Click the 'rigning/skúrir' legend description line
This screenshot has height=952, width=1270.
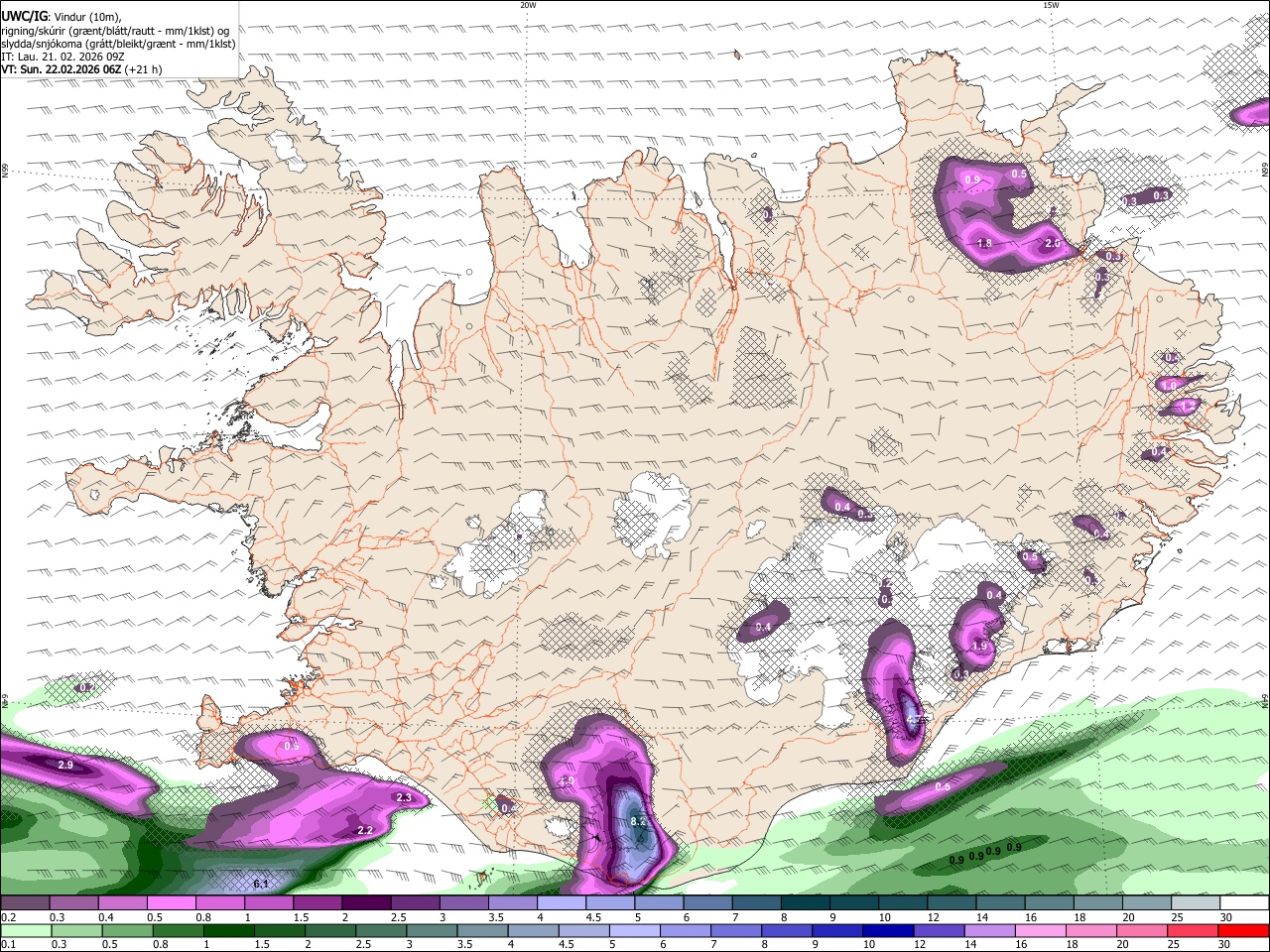(x=116, y=30)
